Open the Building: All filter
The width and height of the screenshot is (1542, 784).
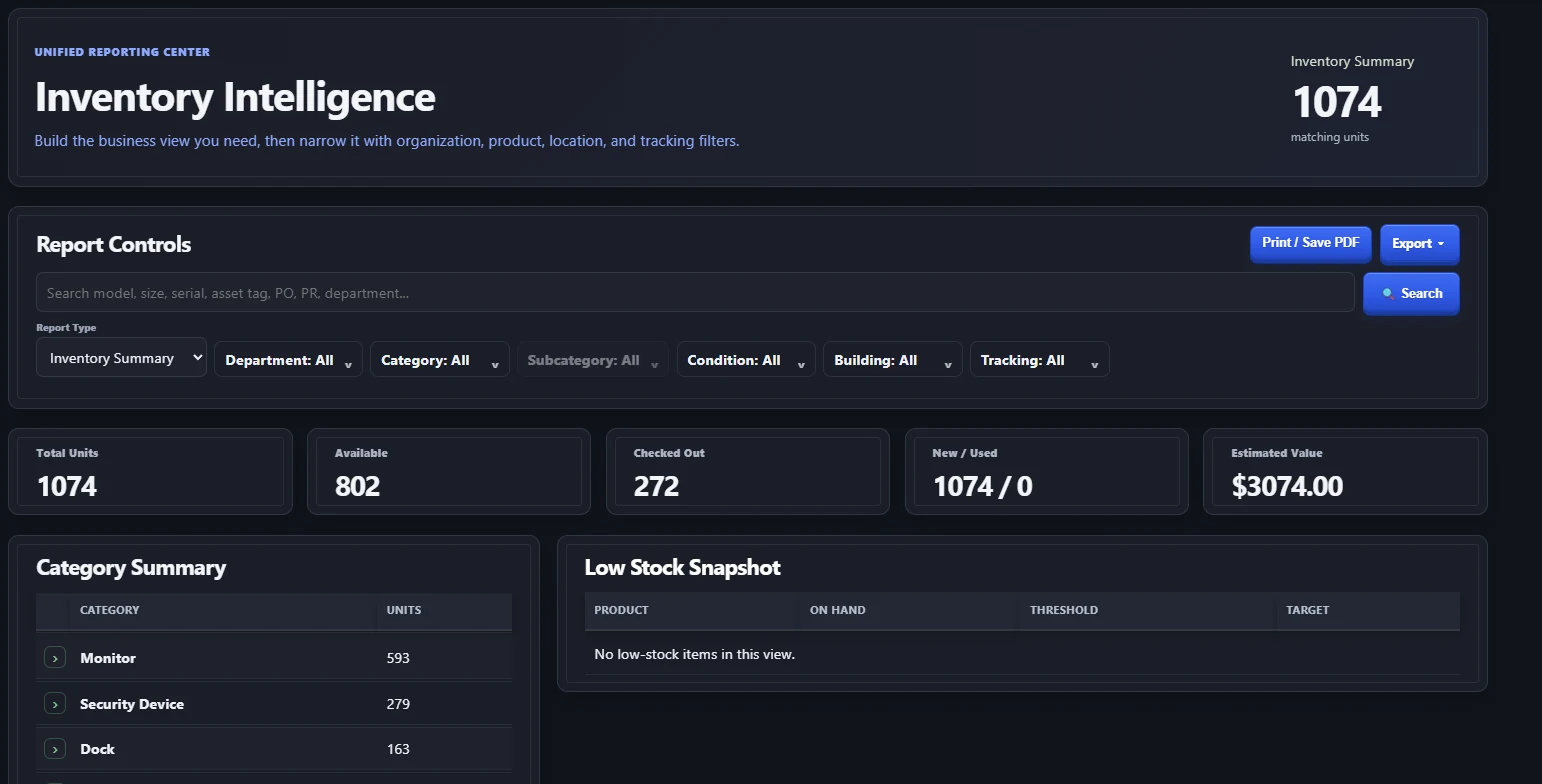(x=893, y=360)
